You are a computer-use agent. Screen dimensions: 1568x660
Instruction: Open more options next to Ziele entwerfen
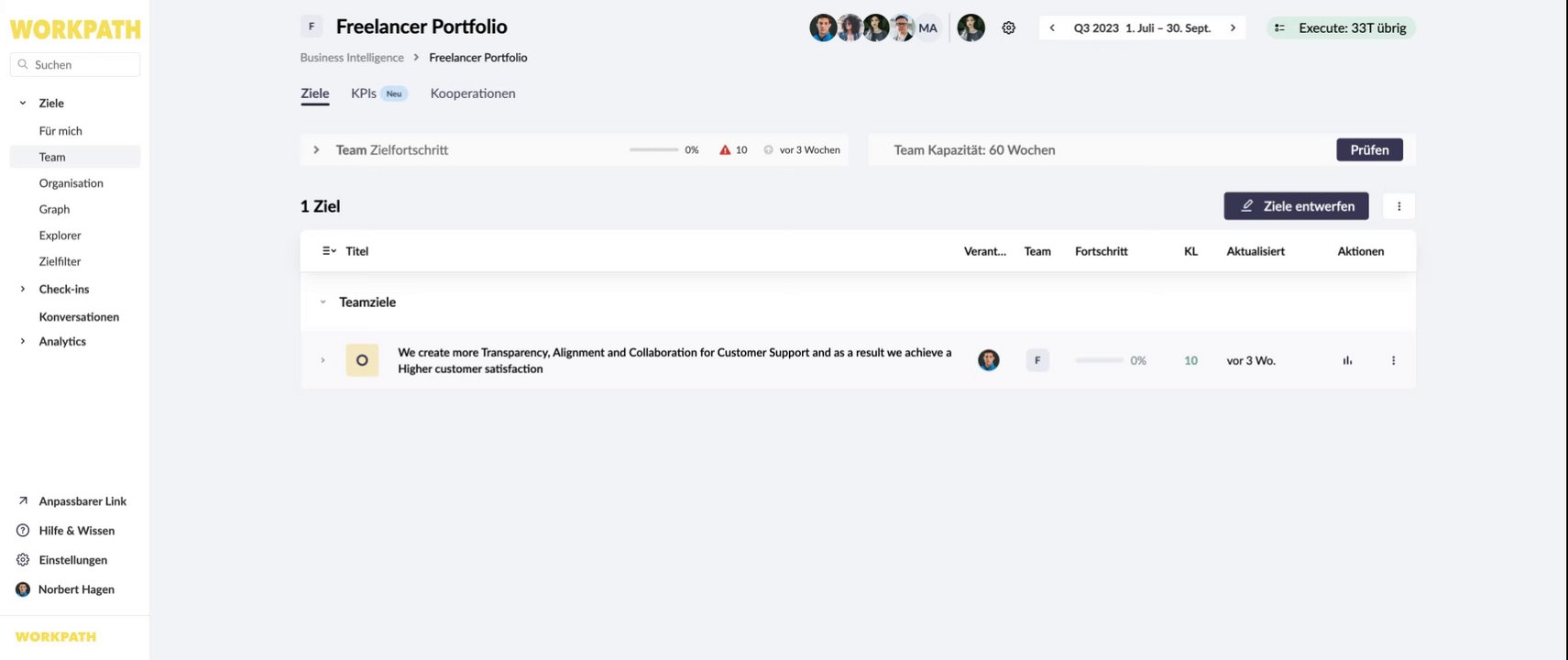[1398, 206]
